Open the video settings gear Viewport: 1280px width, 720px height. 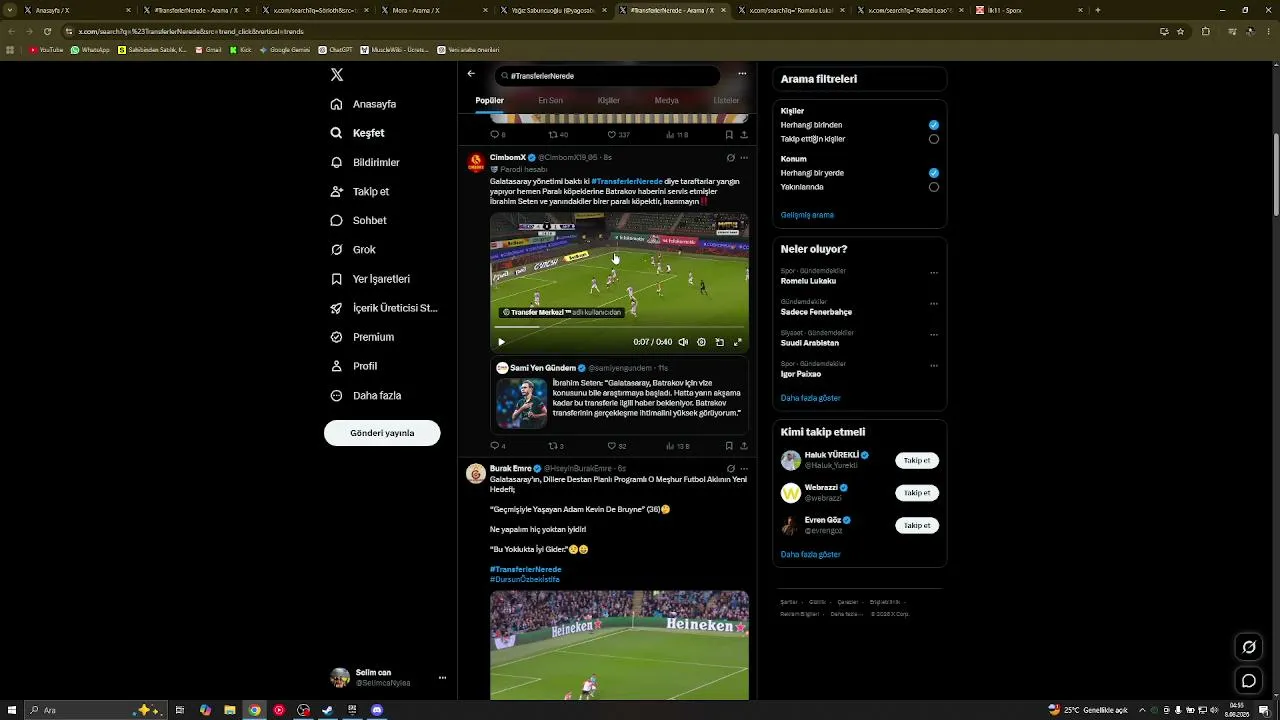701,342
